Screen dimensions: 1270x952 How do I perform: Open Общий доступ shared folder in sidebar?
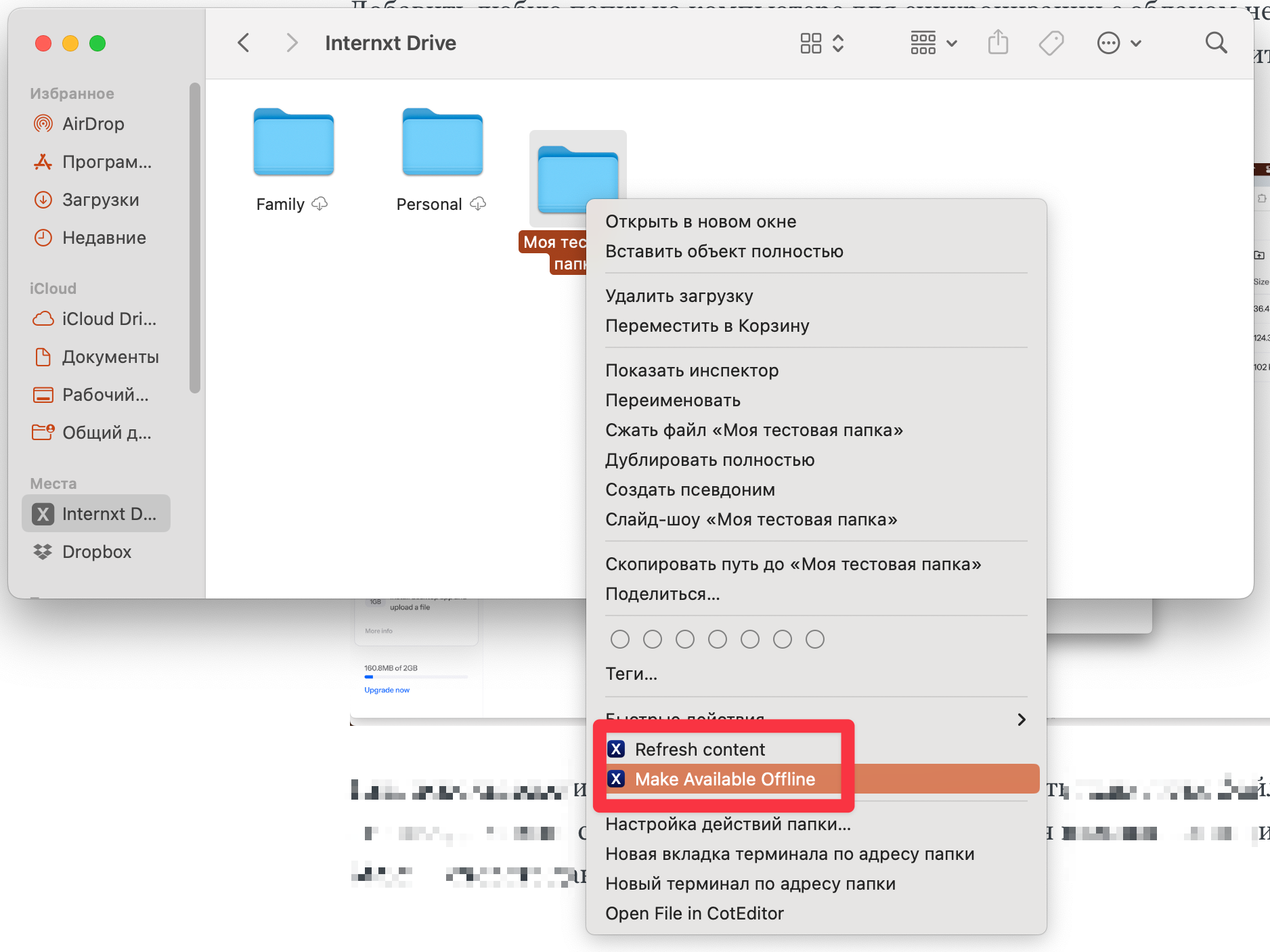pyautogui.click(x=96, y=433)
